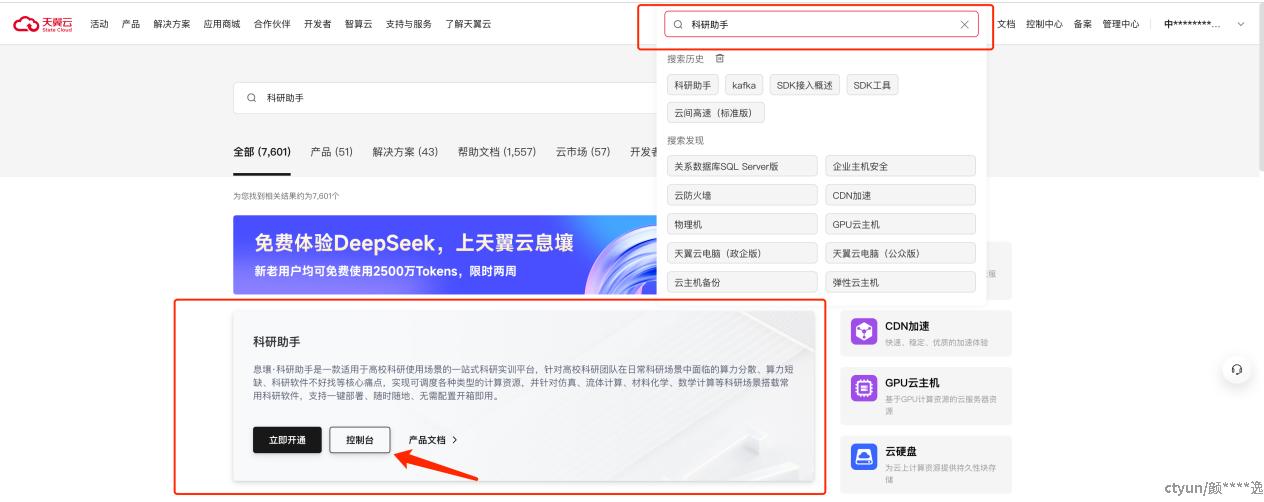The height and width of the screenshot is (502, 1264).
Task: Choose suggestion 天翼云电脑（政企版）
Action: [742, 254]
